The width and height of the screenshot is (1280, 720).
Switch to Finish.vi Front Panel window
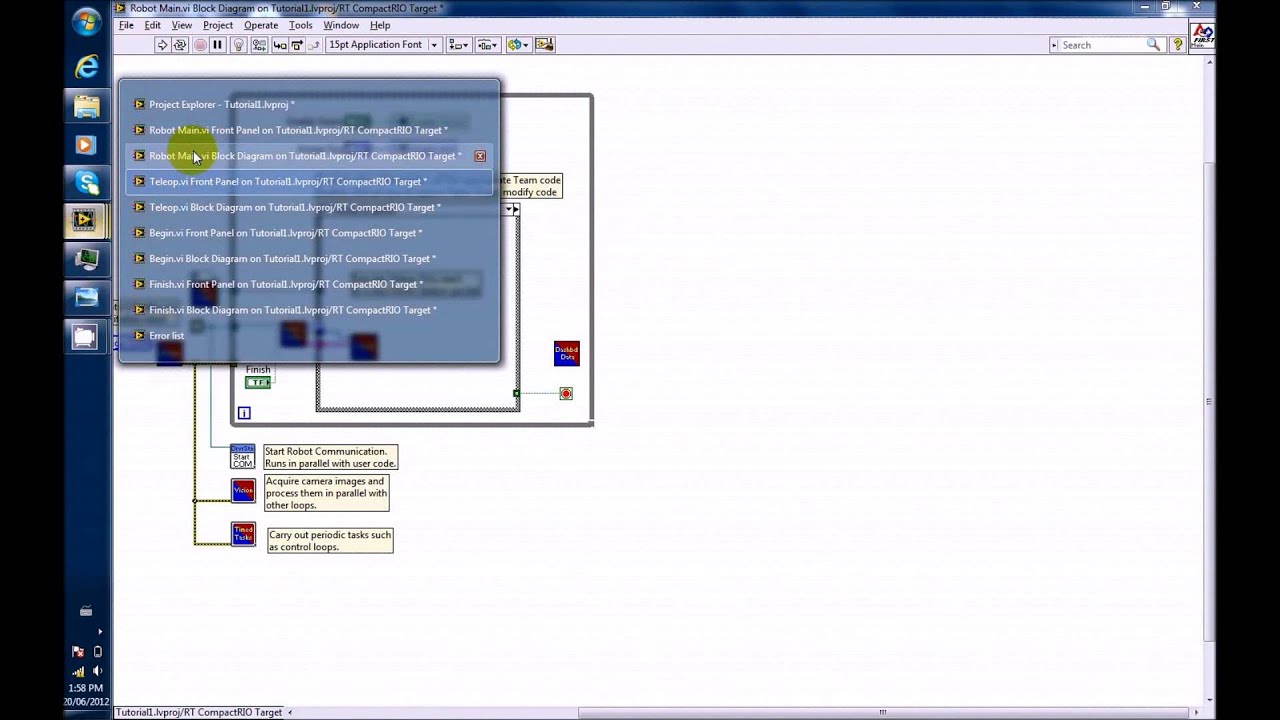coord(309,284)
